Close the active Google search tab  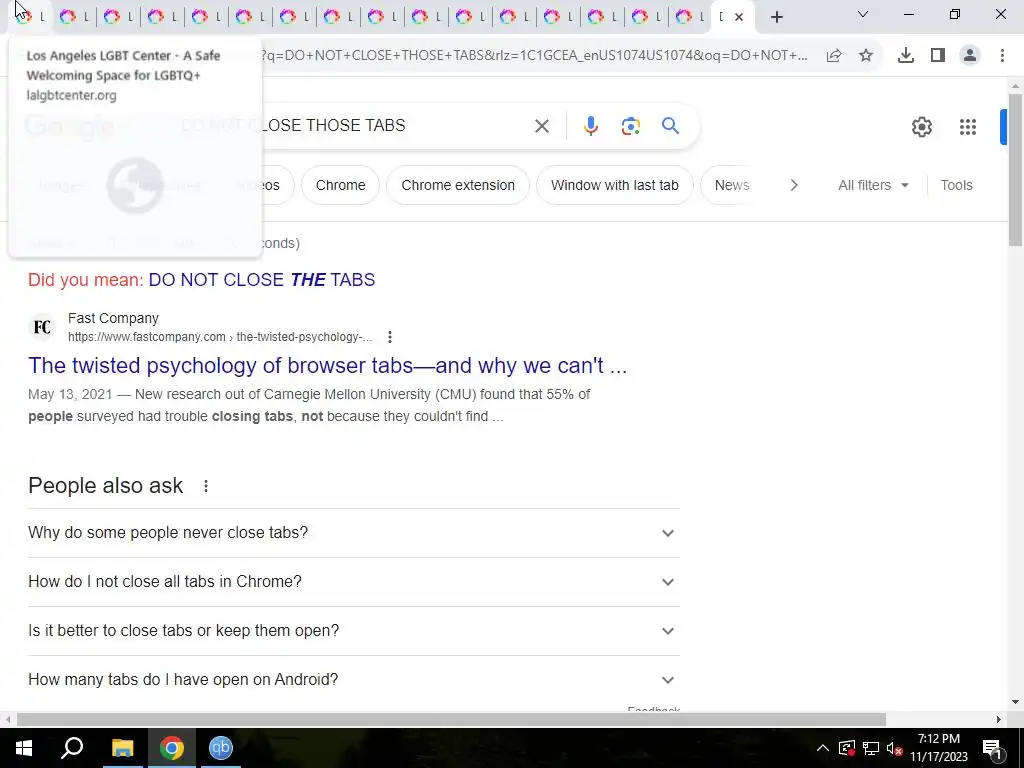tap(739, 17)
